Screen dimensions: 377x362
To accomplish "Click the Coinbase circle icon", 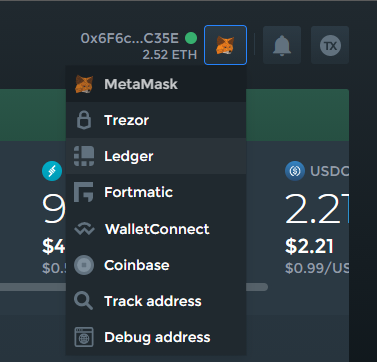I will (x=84, y=265).
